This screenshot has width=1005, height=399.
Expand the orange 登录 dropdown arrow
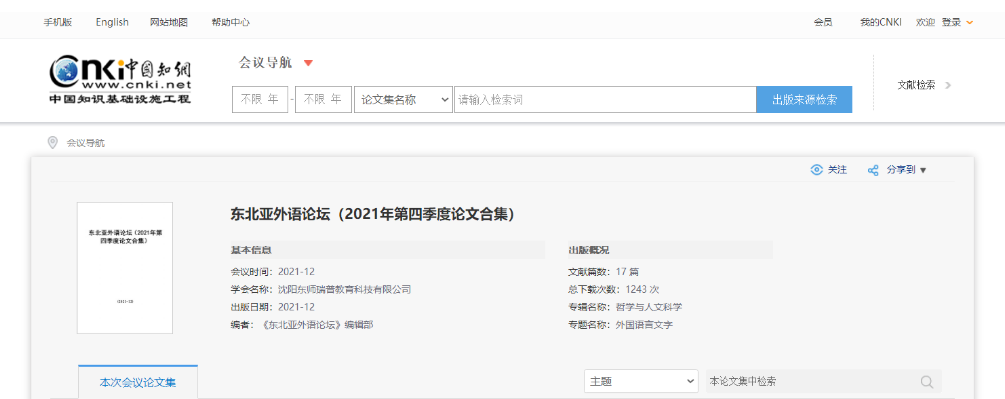pyautogui.click(x=970, y=22)
